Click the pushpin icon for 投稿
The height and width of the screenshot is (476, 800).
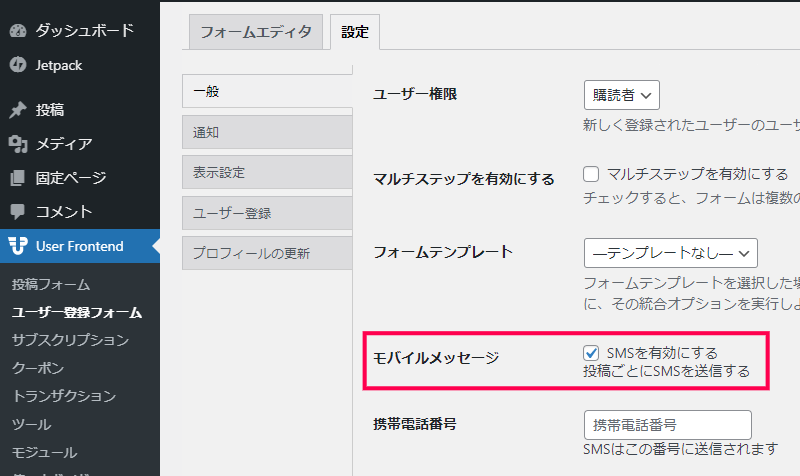point(18,110)
